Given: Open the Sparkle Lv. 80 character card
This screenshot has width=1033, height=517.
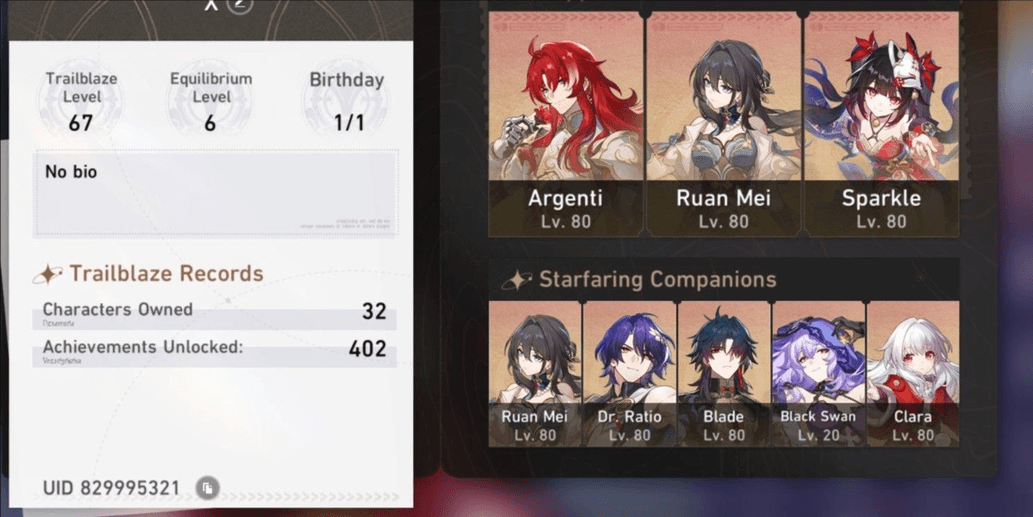Looking at the screenshot, I should tap(881, 123).
